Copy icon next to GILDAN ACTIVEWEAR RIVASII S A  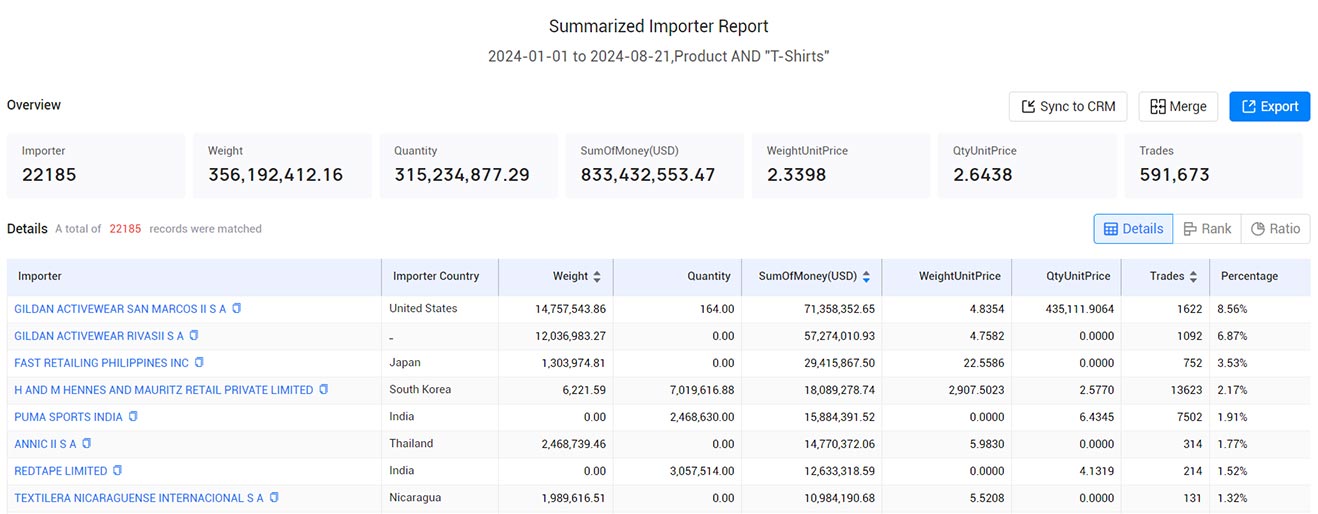(x=194, y=336)
